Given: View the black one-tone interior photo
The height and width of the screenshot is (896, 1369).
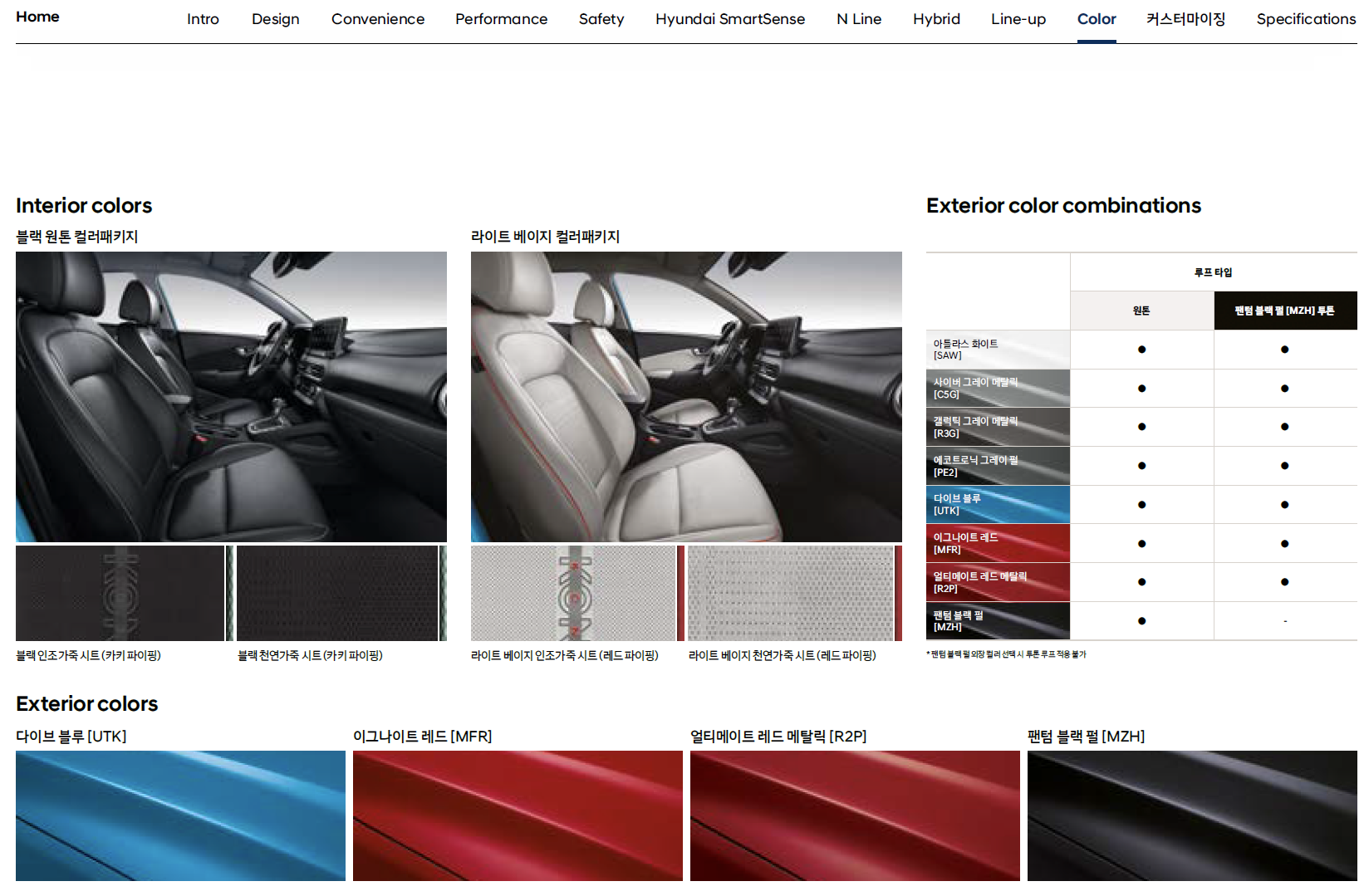Looking at the screenshot, I should [231, 397].
